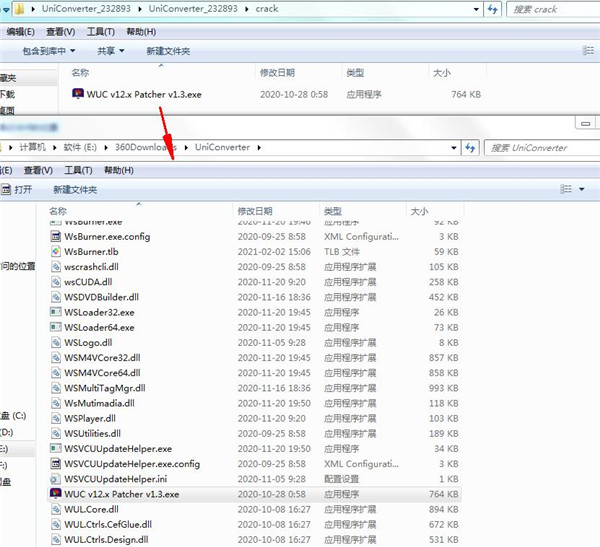Click the wsCUDA.dll file icon
The height and width of the screenshot is (547, 600).
(x=56, y=282)
